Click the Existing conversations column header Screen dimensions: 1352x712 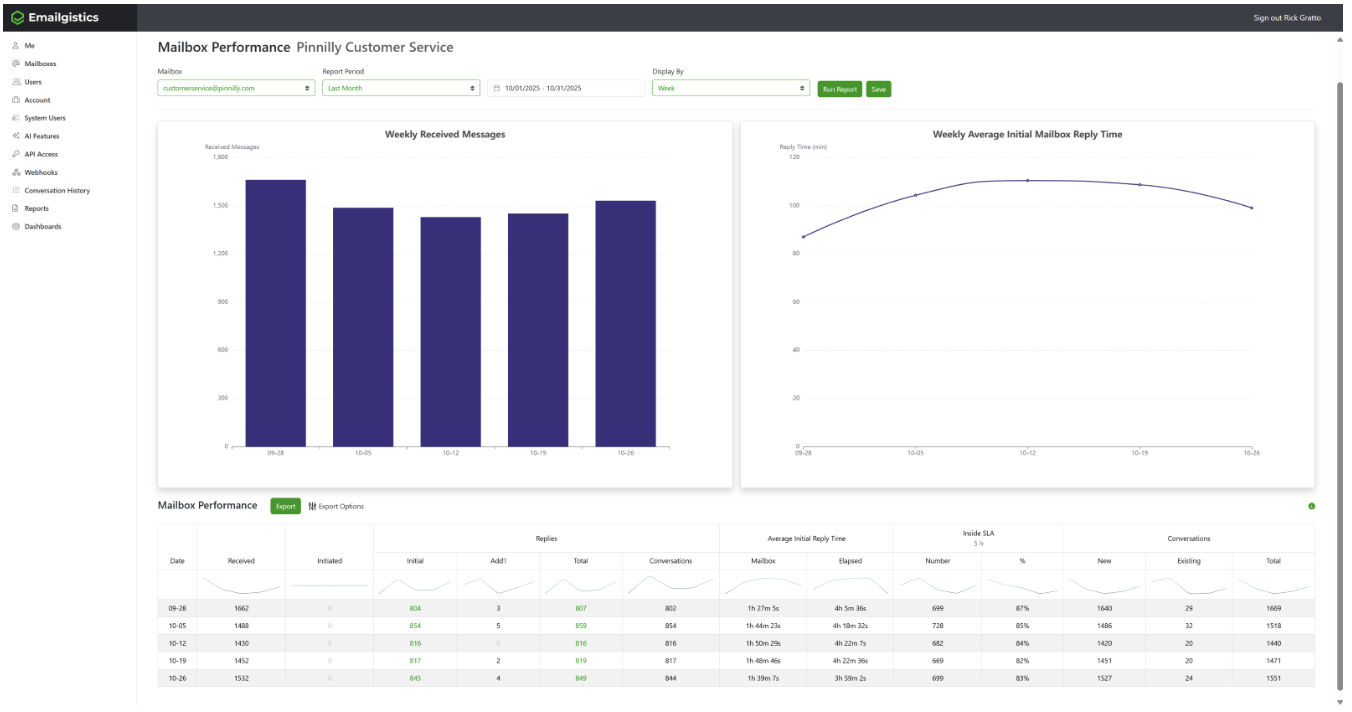[1189, 561]
